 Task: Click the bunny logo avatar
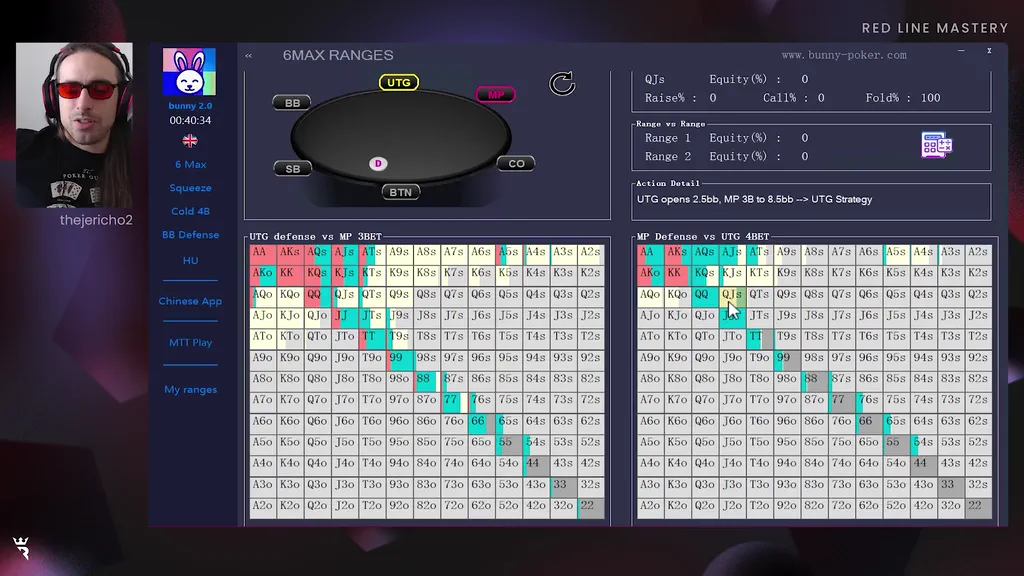tap(189, 72)
